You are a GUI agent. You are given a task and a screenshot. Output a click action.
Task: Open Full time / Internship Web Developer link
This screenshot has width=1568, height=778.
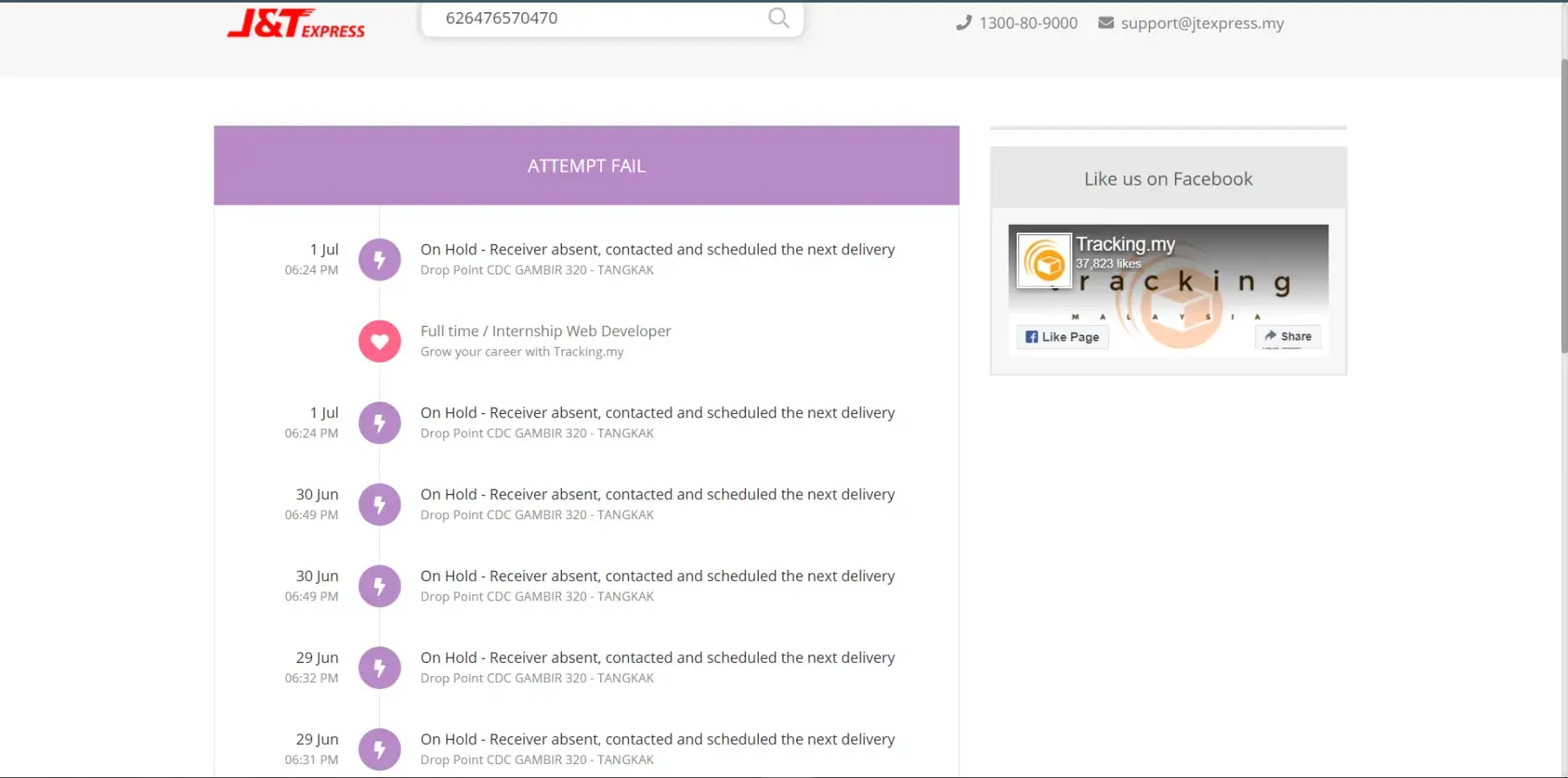click(x=545, y=331)
